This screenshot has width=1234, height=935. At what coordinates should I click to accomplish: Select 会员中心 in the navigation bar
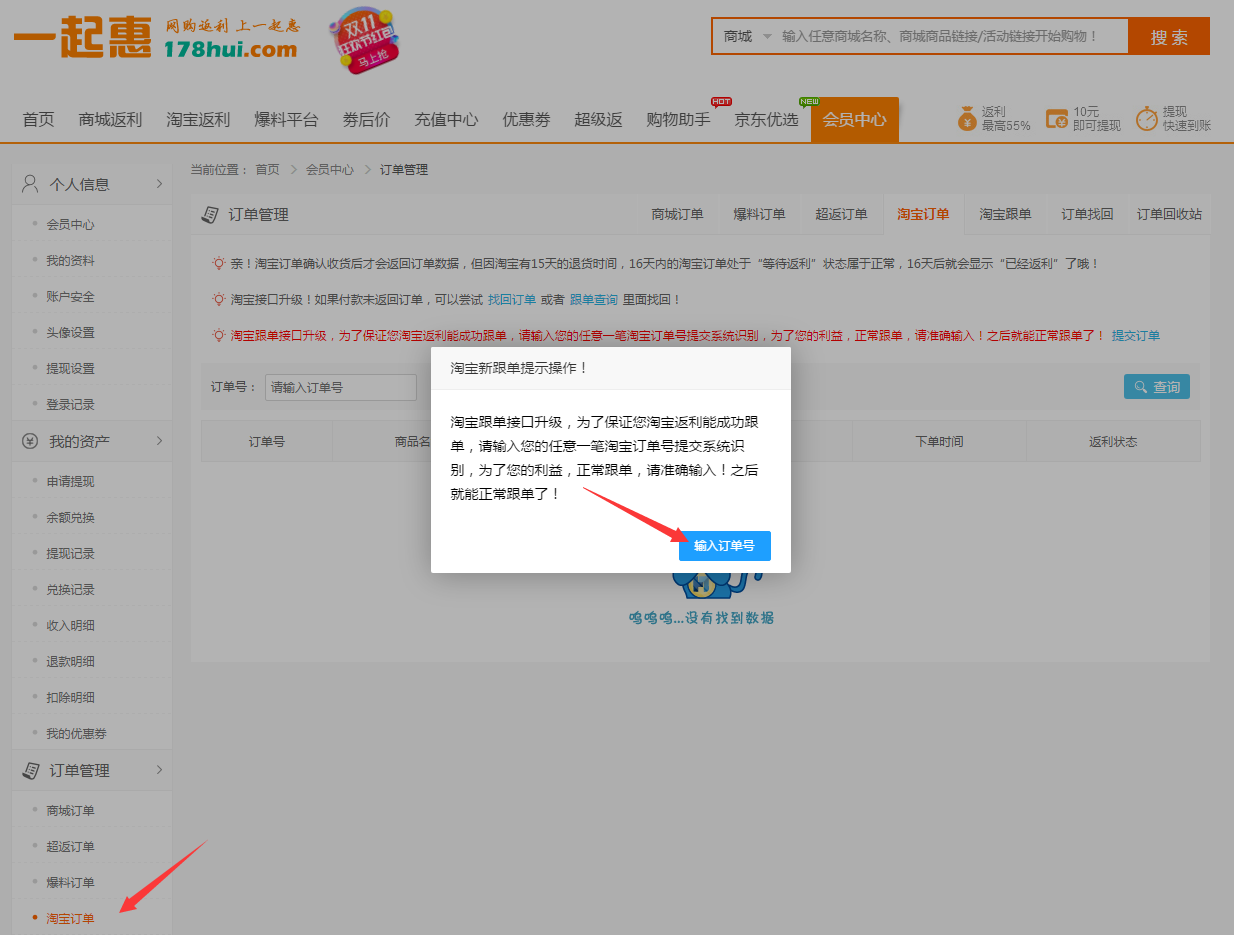(855, 120)
